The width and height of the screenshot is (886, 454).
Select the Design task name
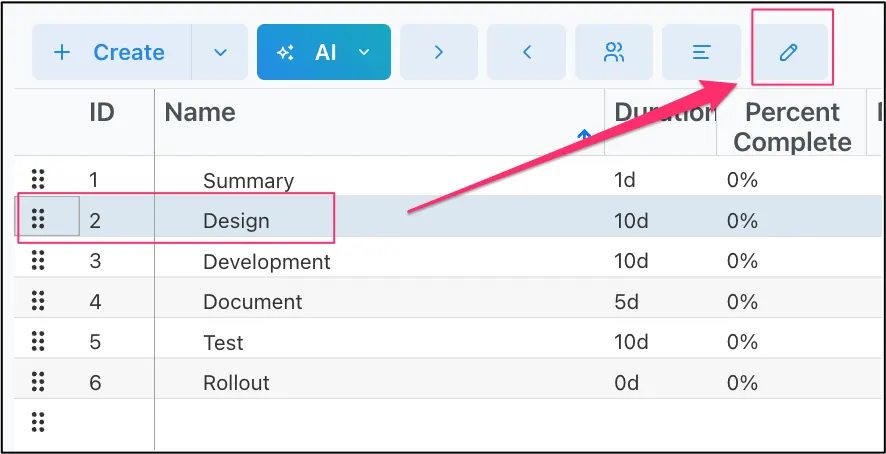tap(236, 221)
